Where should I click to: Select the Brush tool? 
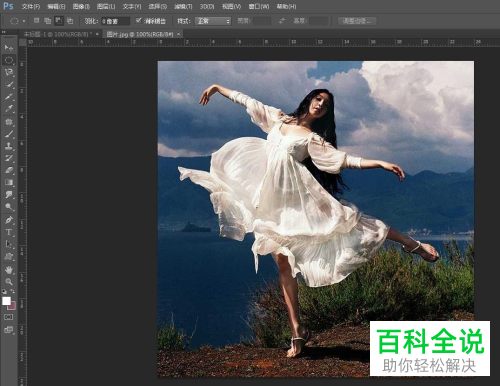(9, 134)
